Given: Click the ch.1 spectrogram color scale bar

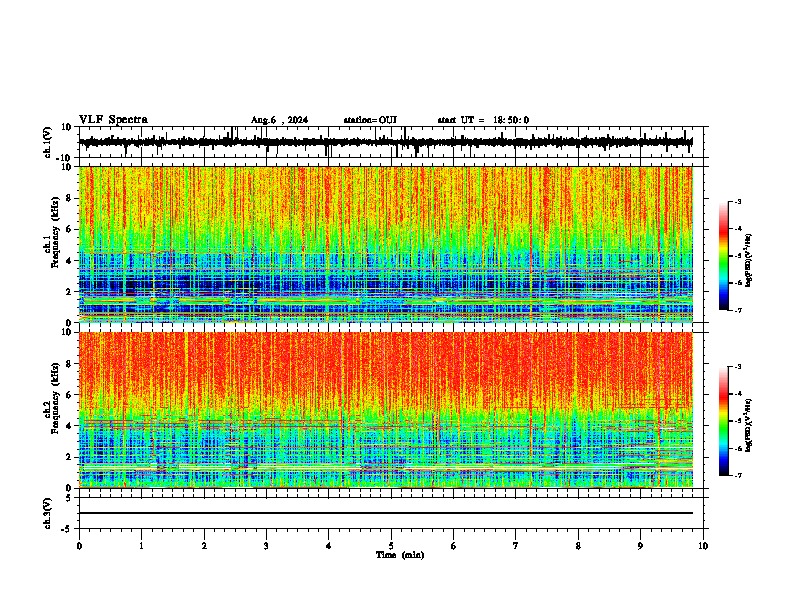Looking at the screenshot, I should pos(724,256).
